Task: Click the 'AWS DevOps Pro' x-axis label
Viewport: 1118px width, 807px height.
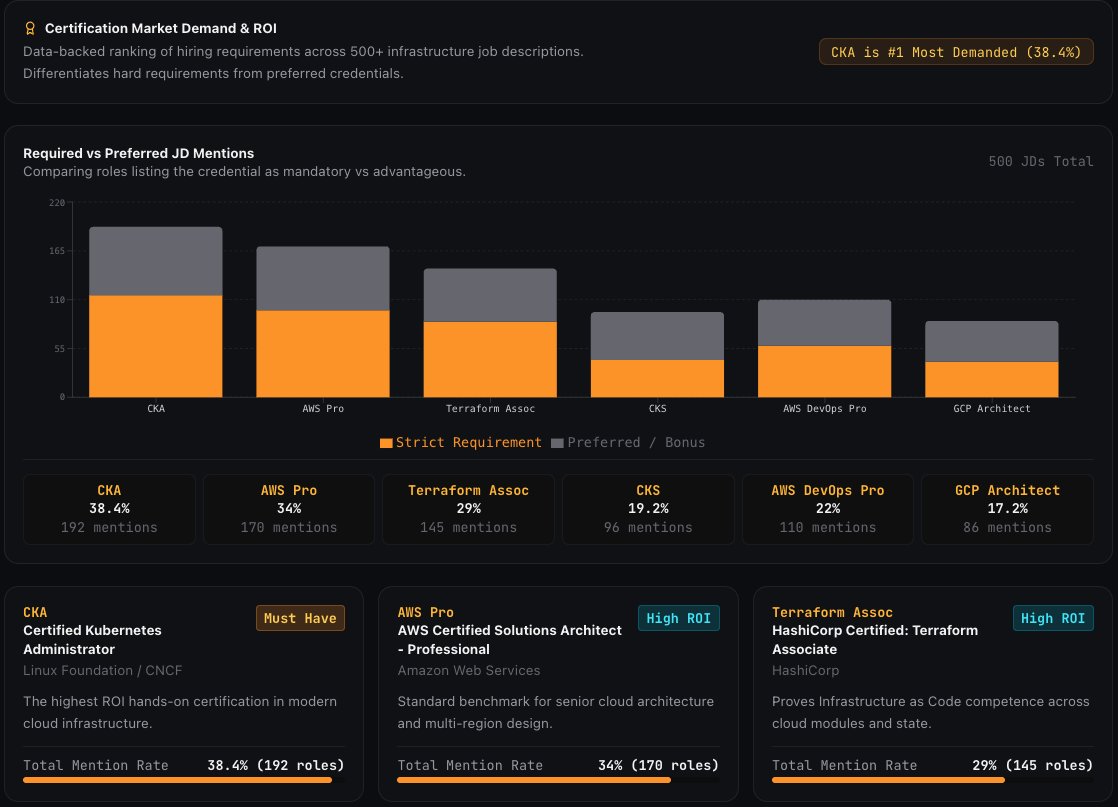Action: pyautogui.click(x=824, y=408)
